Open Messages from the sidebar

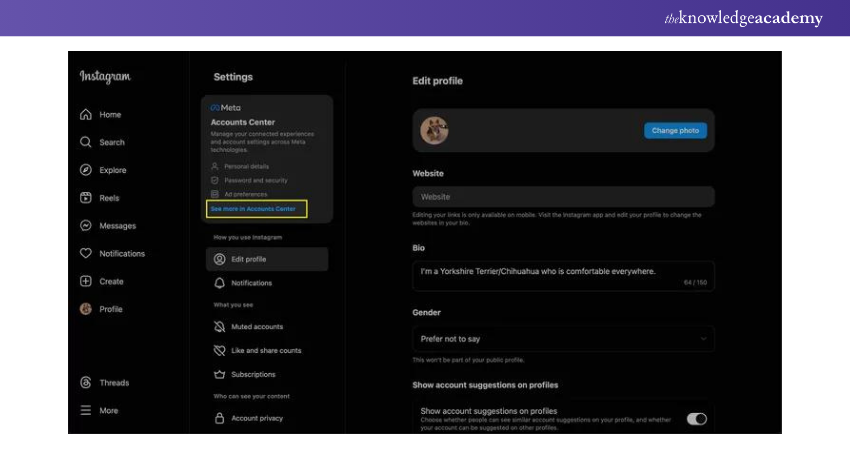click(118, 226)
